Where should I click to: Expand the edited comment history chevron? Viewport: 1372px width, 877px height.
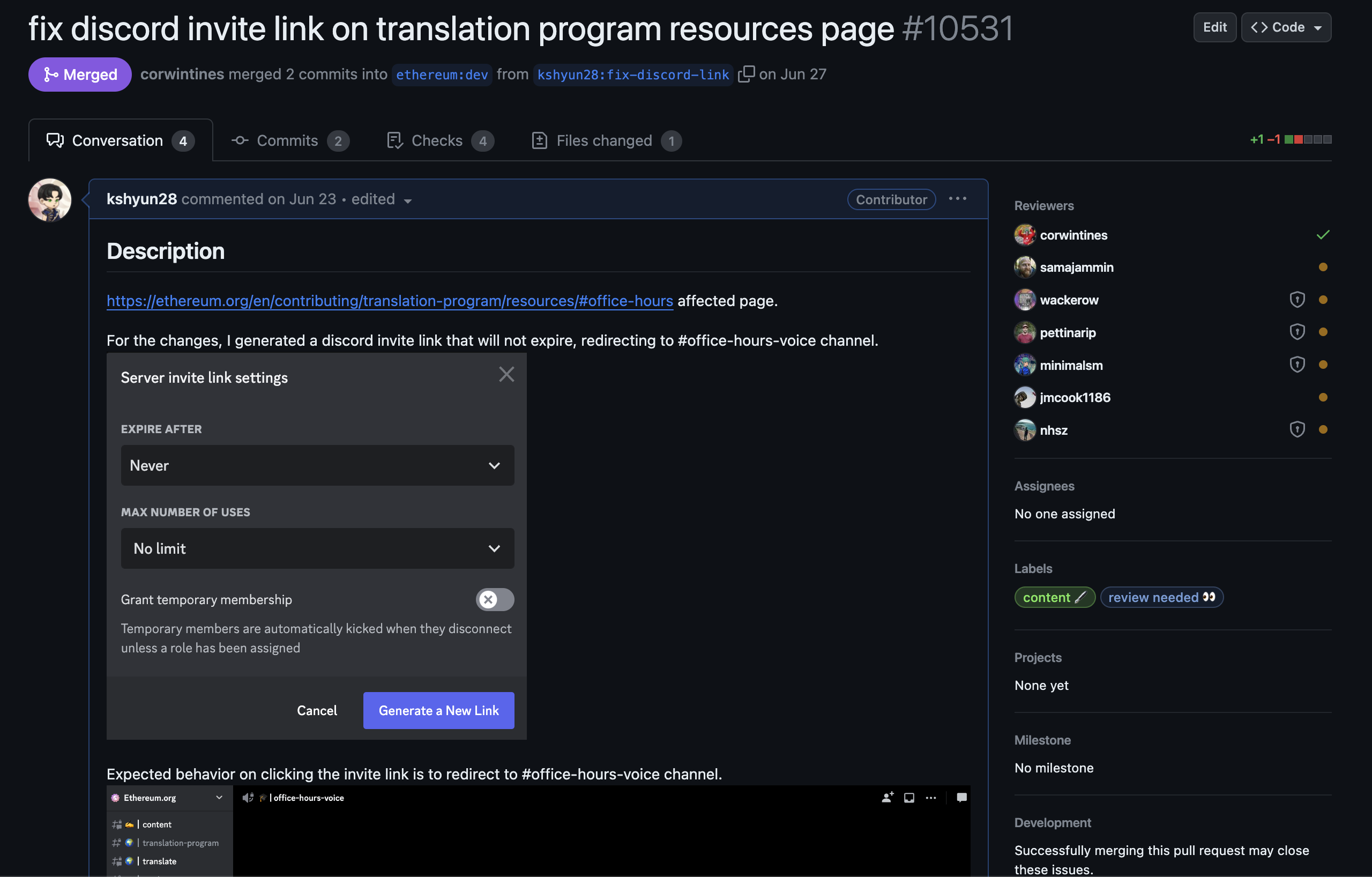coord(409,200)
